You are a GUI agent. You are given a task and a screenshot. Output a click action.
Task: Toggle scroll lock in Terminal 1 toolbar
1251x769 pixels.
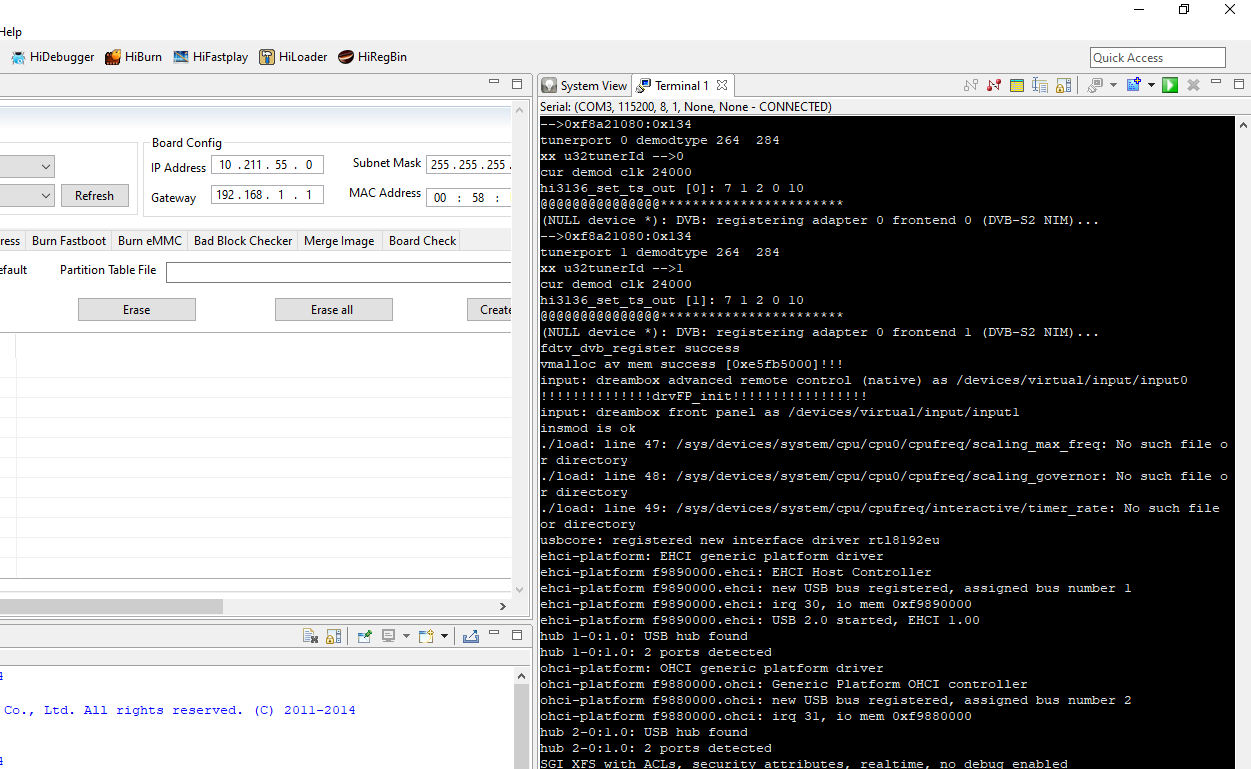pyautogui.click(x=1065, y=86)
